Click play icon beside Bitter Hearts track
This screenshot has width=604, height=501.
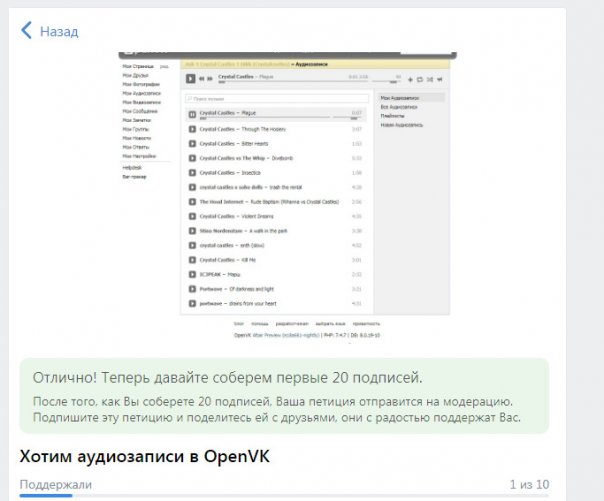click(x=192, y=144)
